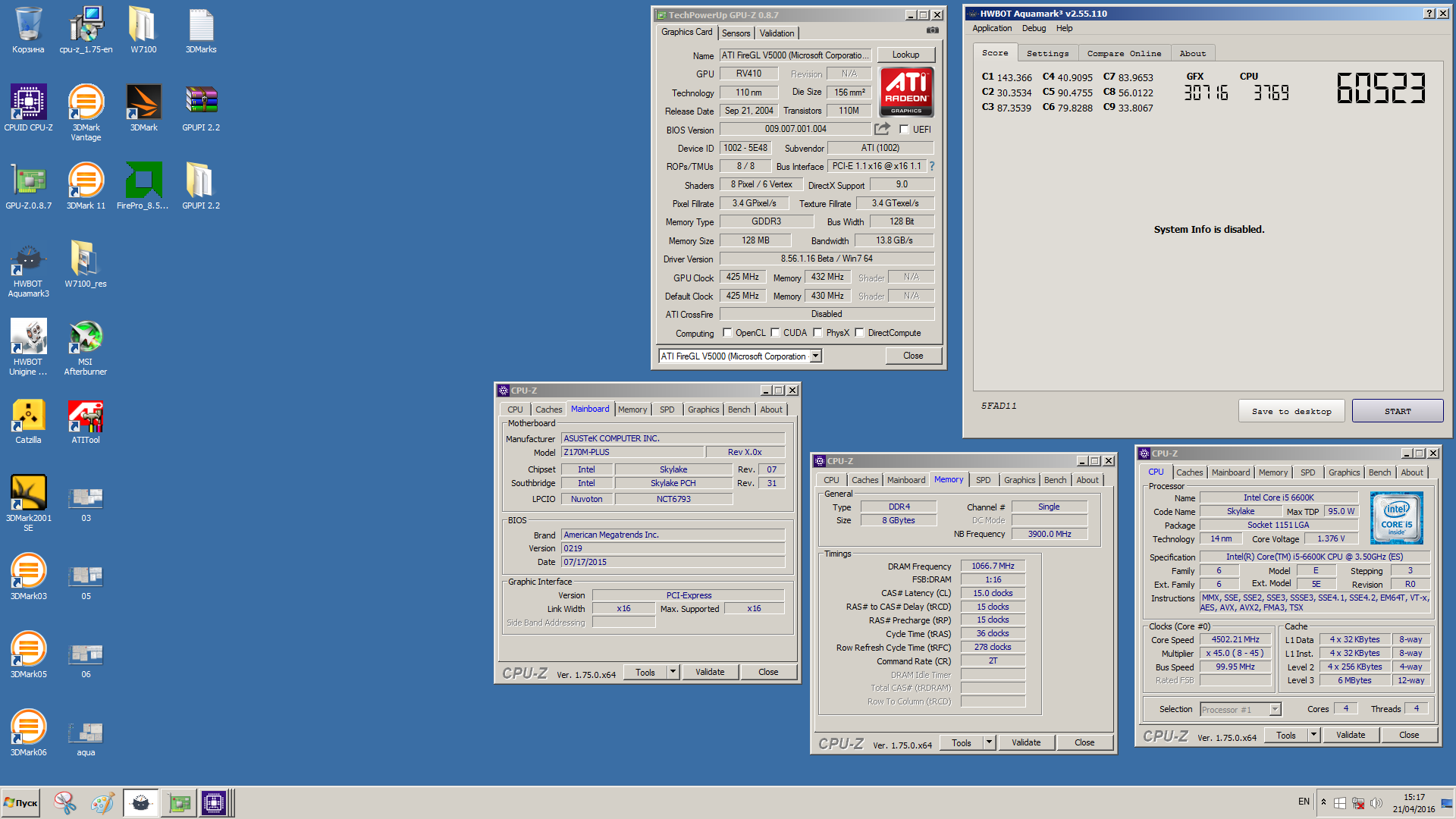Screen dimensions: 1456x819
Task: Expand the Tools dropdown arrow in CPU-Z CPU window
Action: [x=1313, y=735]
